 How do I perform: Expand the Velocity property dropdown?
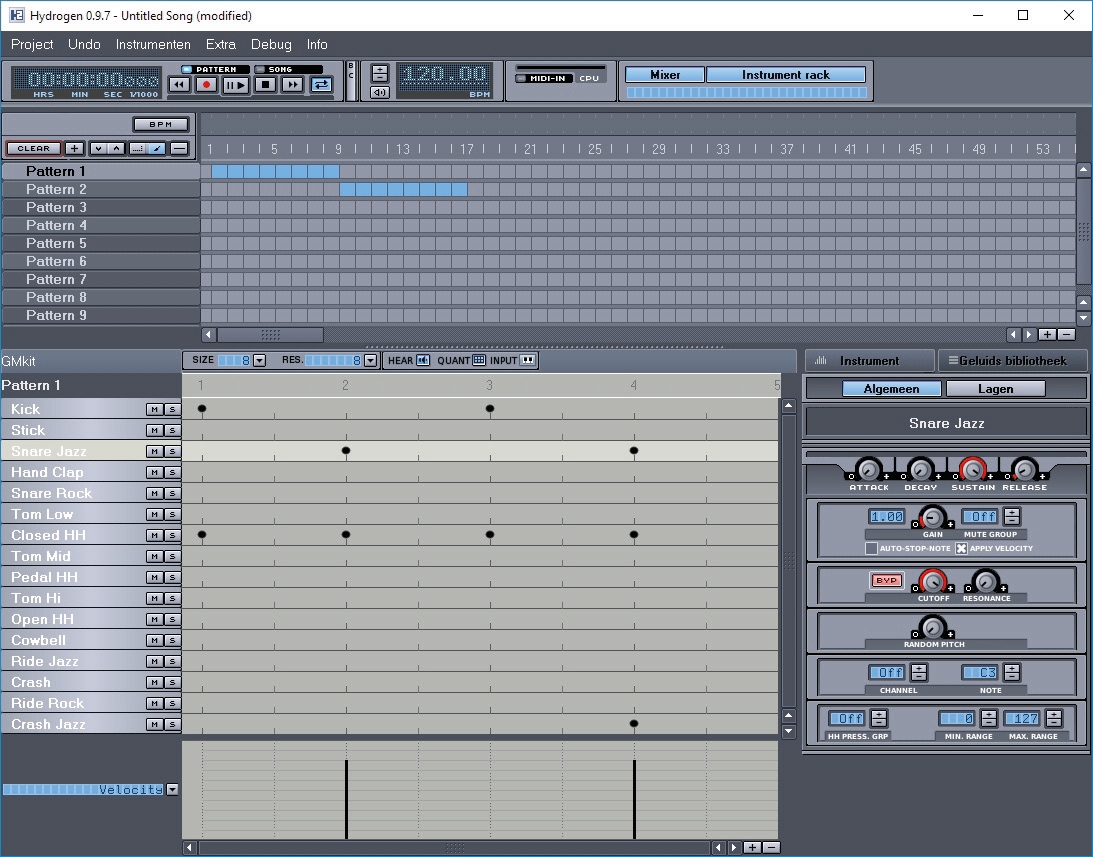(172, 789)
